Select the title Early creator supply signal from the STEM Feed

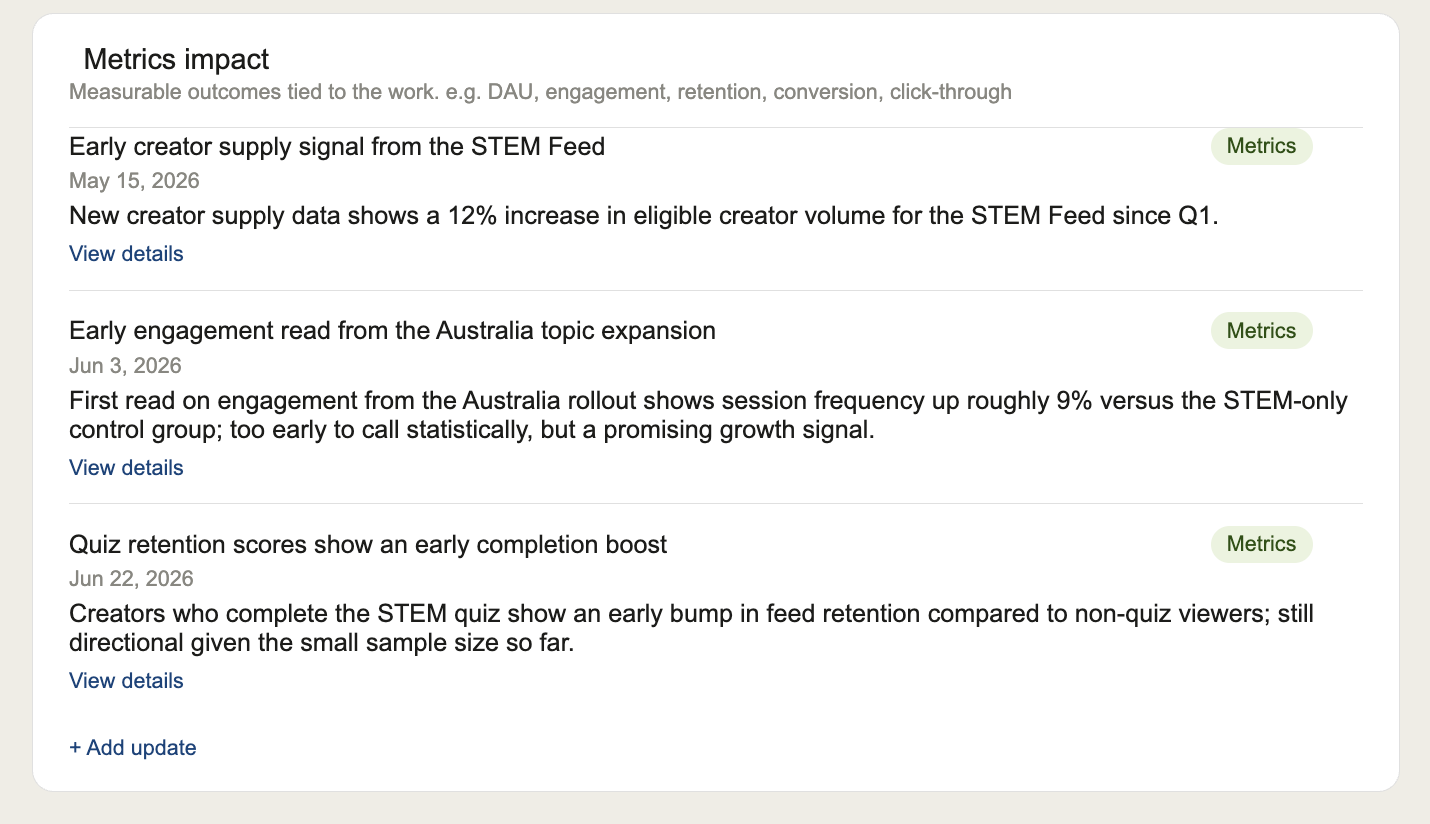coord(337,147)
